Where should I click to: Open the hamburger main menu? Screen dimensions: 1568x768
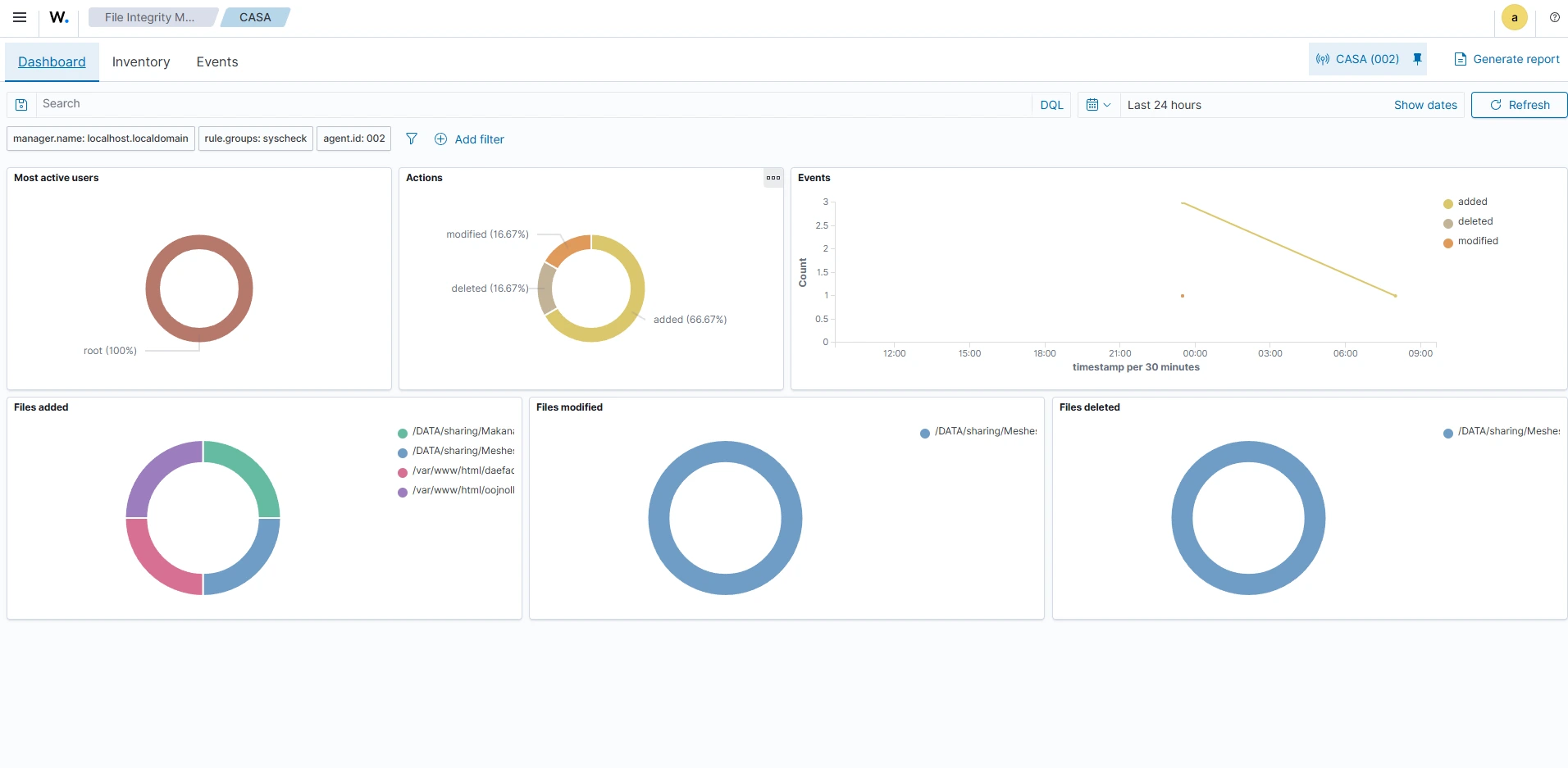pyautogui.click(x=20, y=17)
